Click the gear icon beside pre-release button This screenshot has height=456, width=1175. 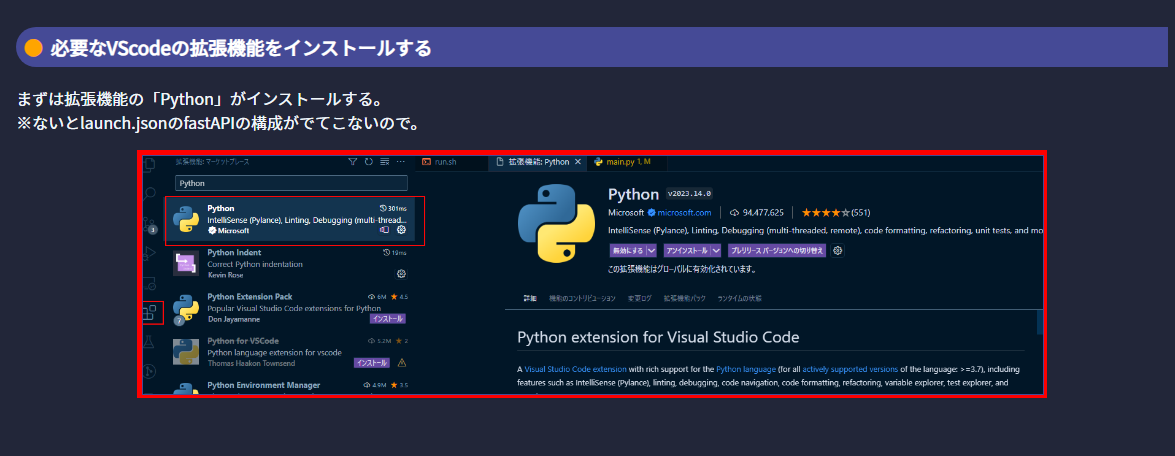point(838,250)
